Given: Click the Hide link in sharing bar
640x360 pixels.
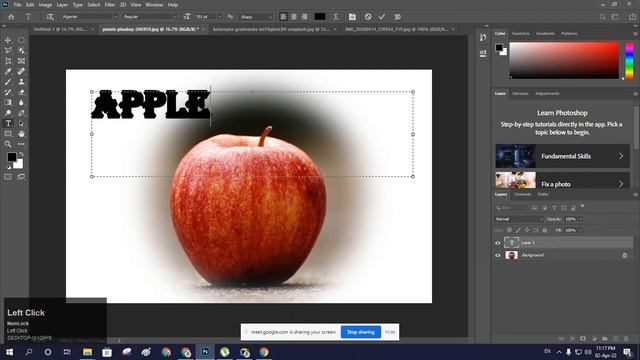Looking at the screenshot, I should (x=390, y=332).
